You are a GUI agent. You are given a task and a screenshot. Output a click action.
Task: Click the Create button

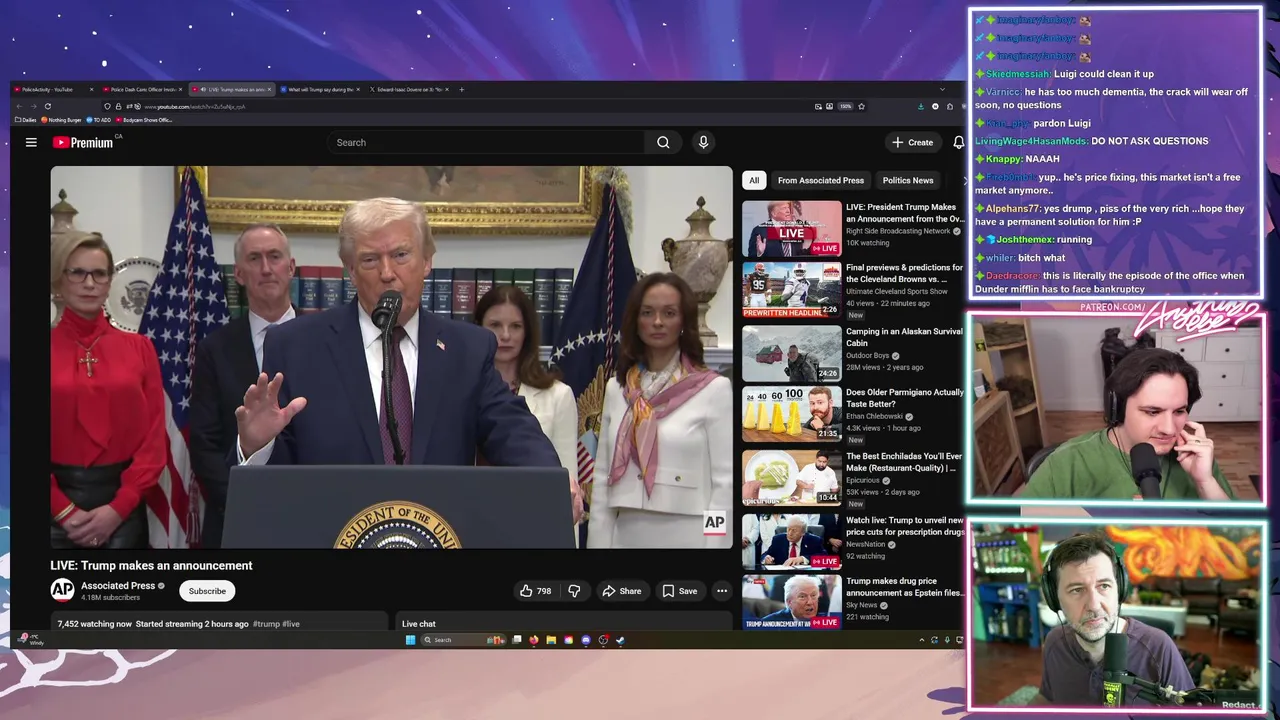(x=912, y=142)
